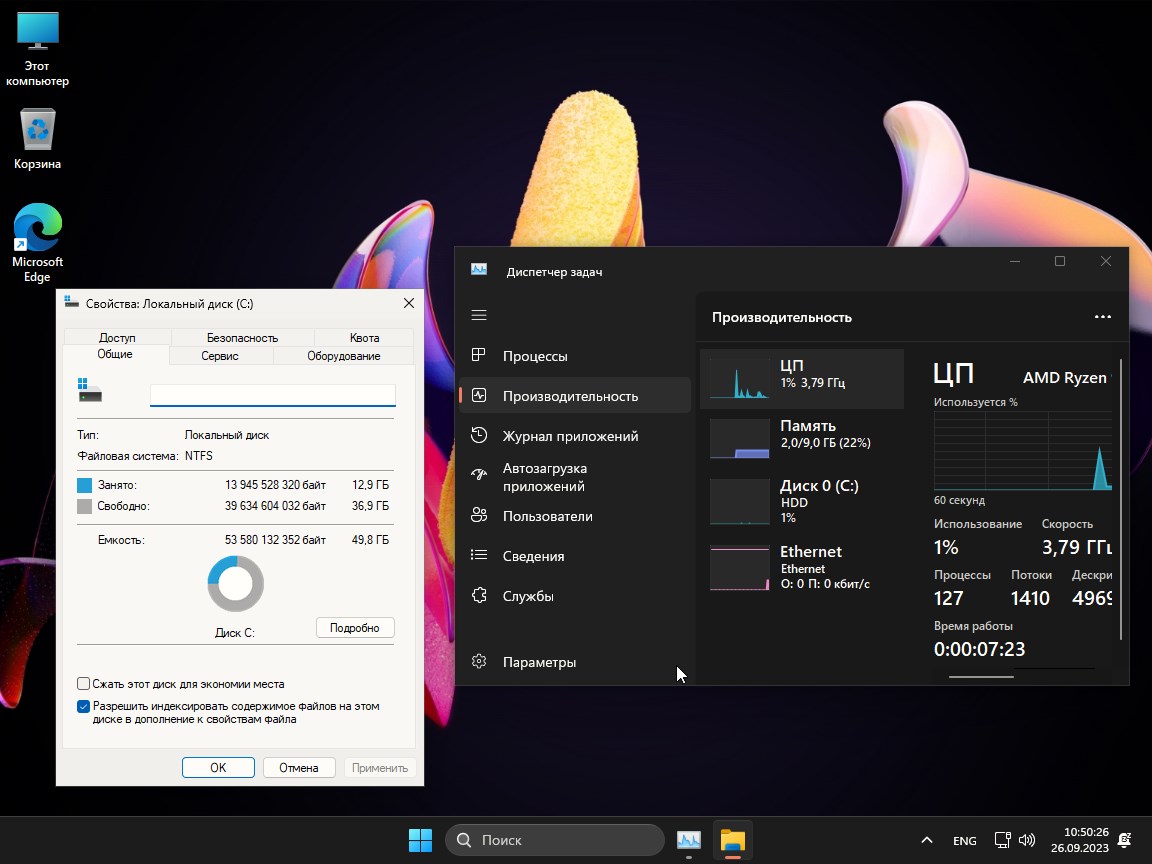Click the disk name input field
The image size is (1152, 864).
tap(272, 395)
